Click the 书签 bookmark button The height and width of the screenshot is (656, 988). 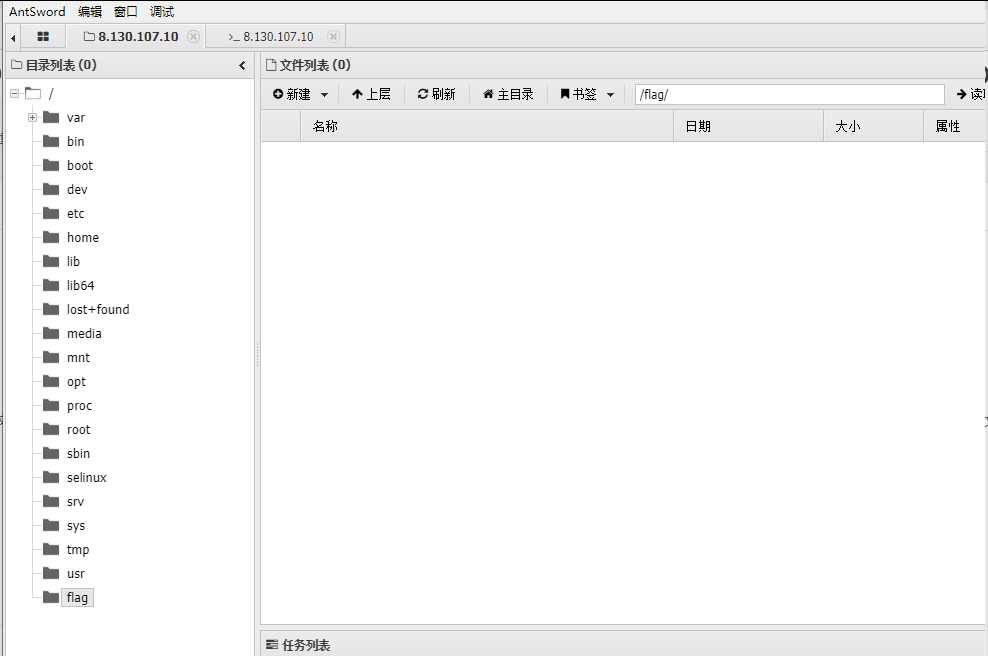coord(578,95)
